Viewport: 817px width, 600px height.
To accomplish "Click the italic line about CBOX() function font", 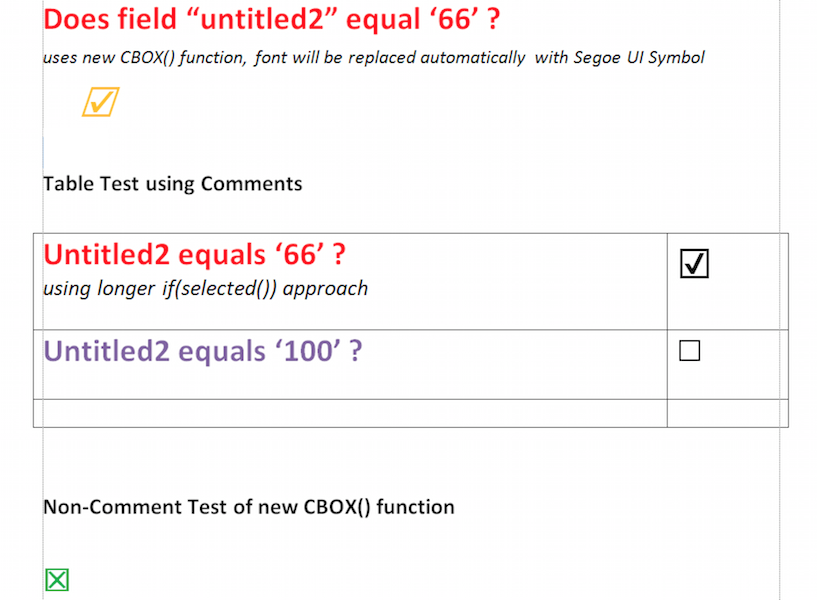I will pyautogui.click(x=374, y=57).
